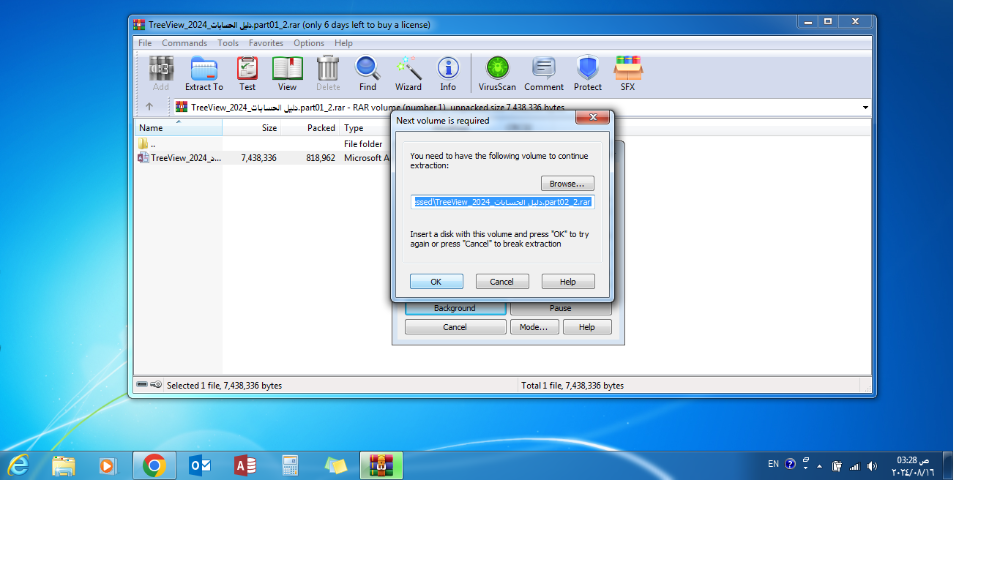Click Background button in extraction window

tap(455, 308)
